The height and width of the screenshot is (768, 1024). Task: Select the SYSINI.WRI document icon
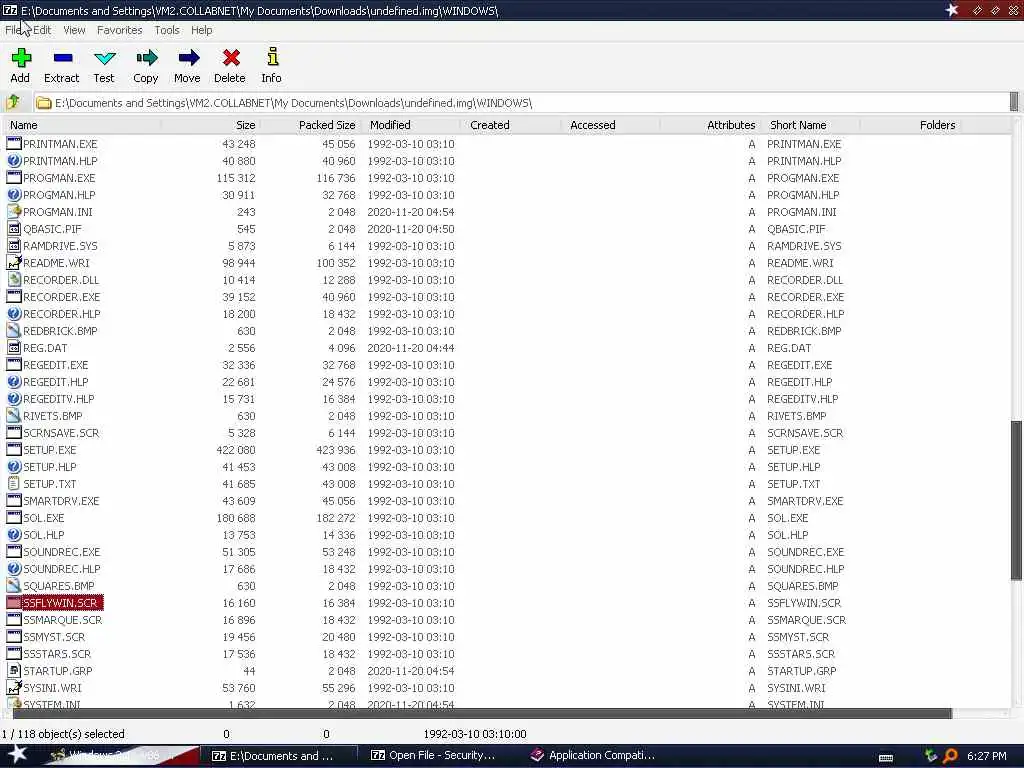[x=14, y=688]
